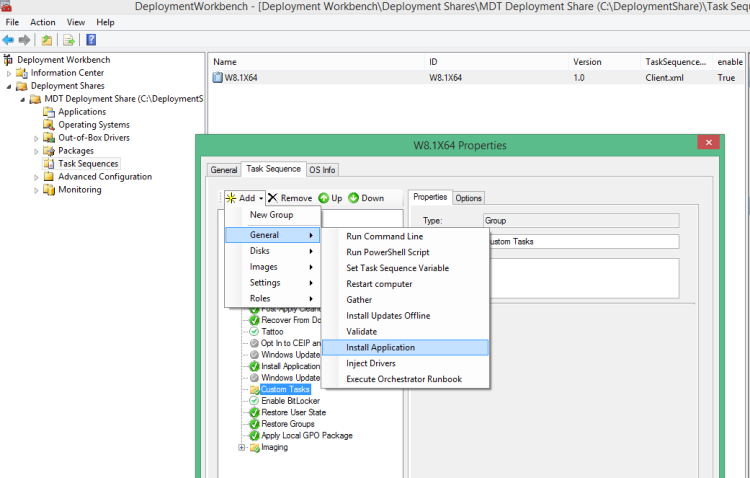
Task: Click the Up one level folder icon
Action: (47, 40)
